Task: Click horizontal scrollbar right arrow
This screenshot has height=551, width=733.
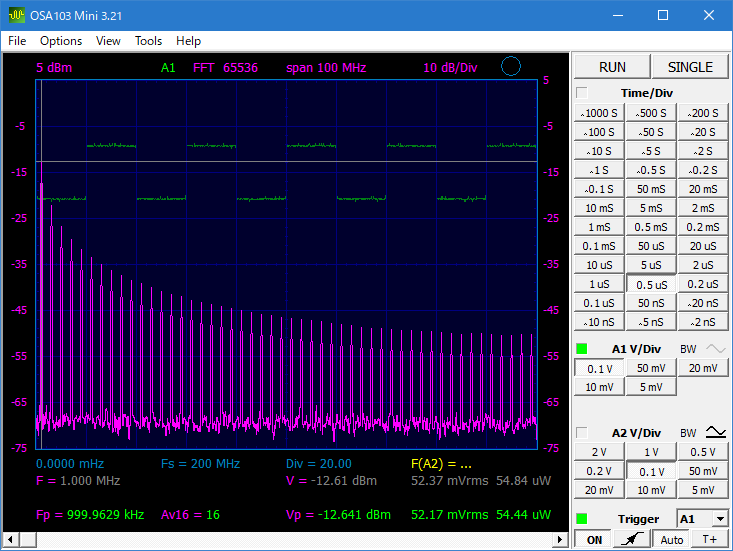Action: (x=560, y=539)
